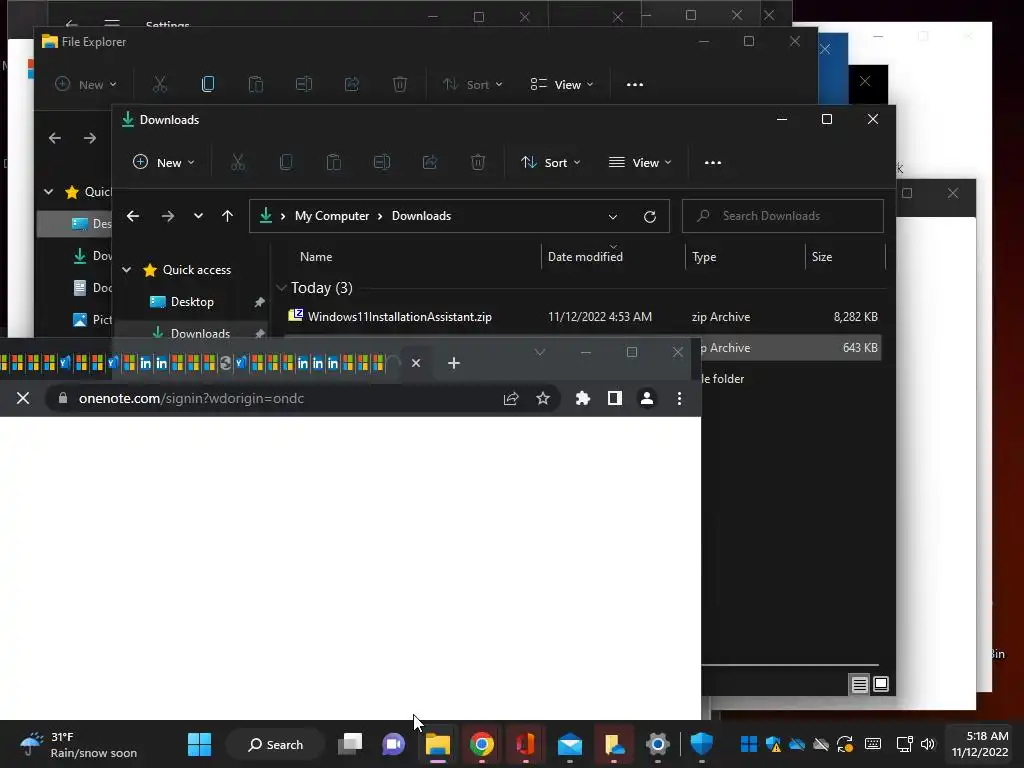Sort by Type column header
Viewport: 1024px width, 768px height.
click(x=704, y=257)
